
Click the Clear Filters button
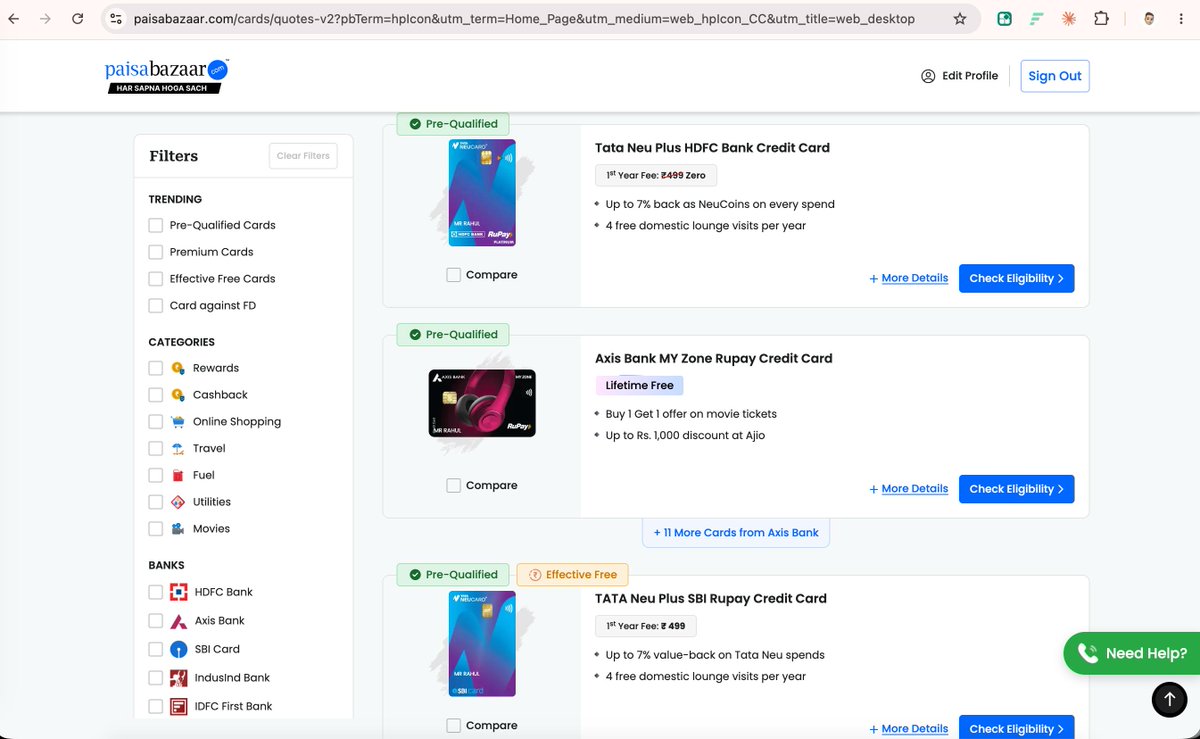point(303,156)
